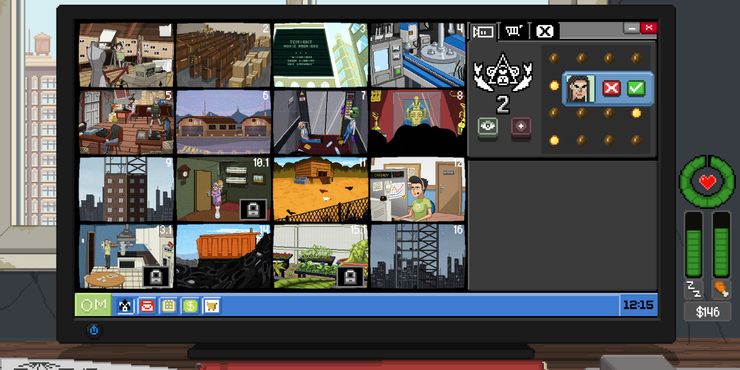Click the green OM start button
The width and height of the screenshot is (740, 370).
(x=93, y=305)
